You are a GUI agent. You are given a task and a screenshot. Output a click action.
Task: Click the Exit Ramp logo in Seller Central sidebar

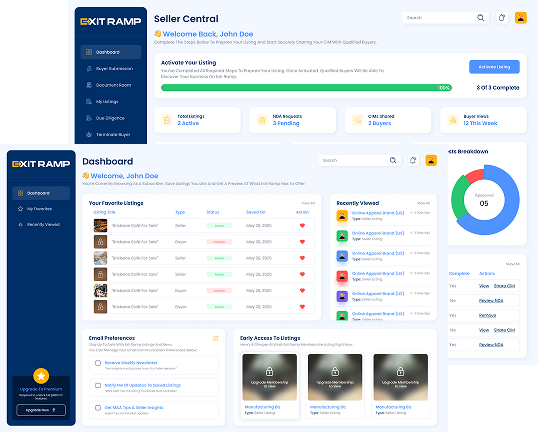pyautogui.click(x=110, y=22)
